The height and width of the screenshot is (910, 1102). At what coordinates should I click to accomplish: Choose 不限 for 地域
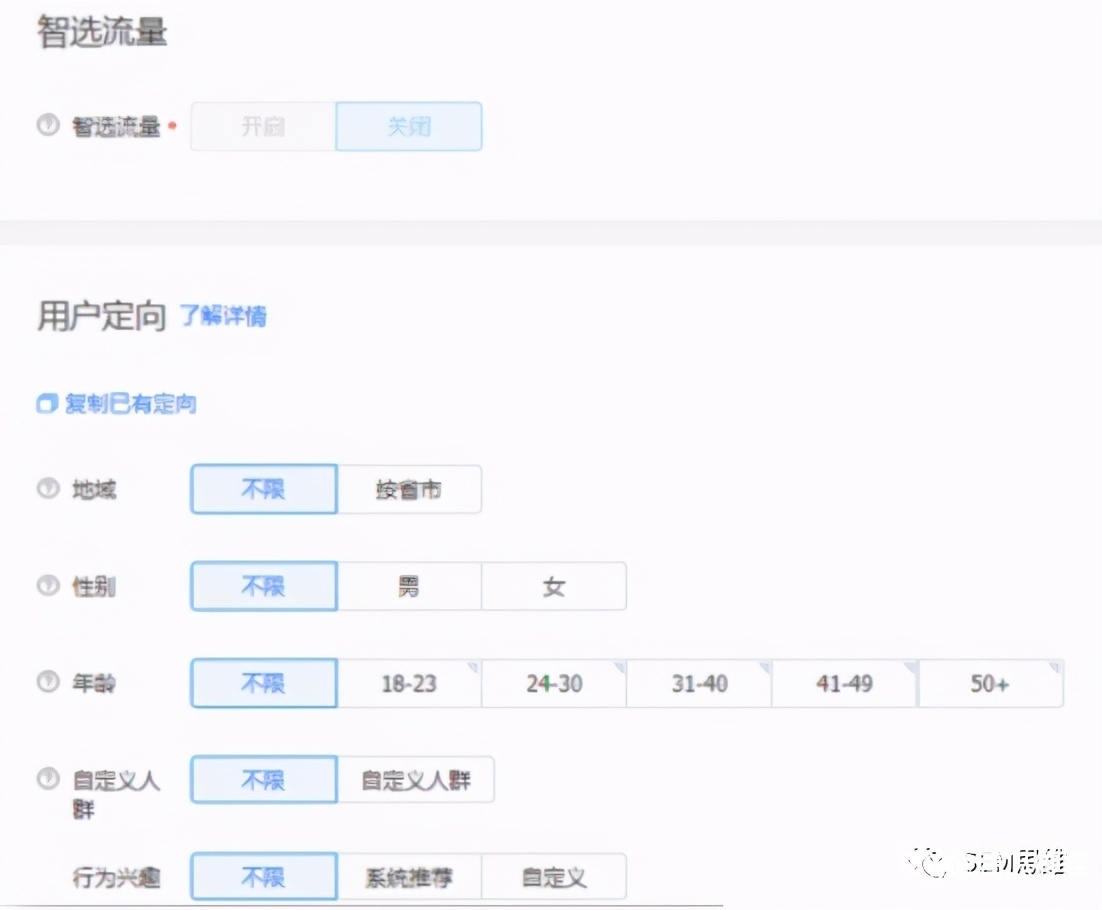coord(264,489)
